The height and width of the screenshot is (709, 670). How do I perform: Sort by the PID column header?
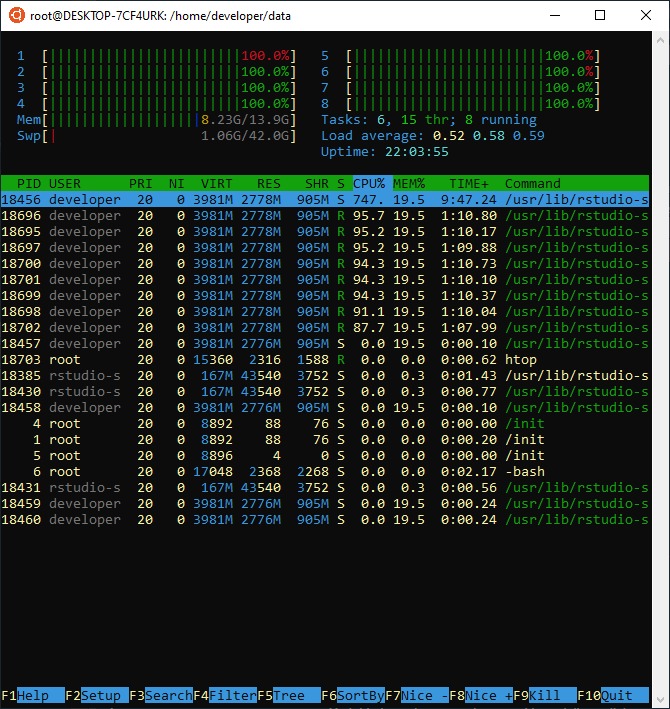28,184
